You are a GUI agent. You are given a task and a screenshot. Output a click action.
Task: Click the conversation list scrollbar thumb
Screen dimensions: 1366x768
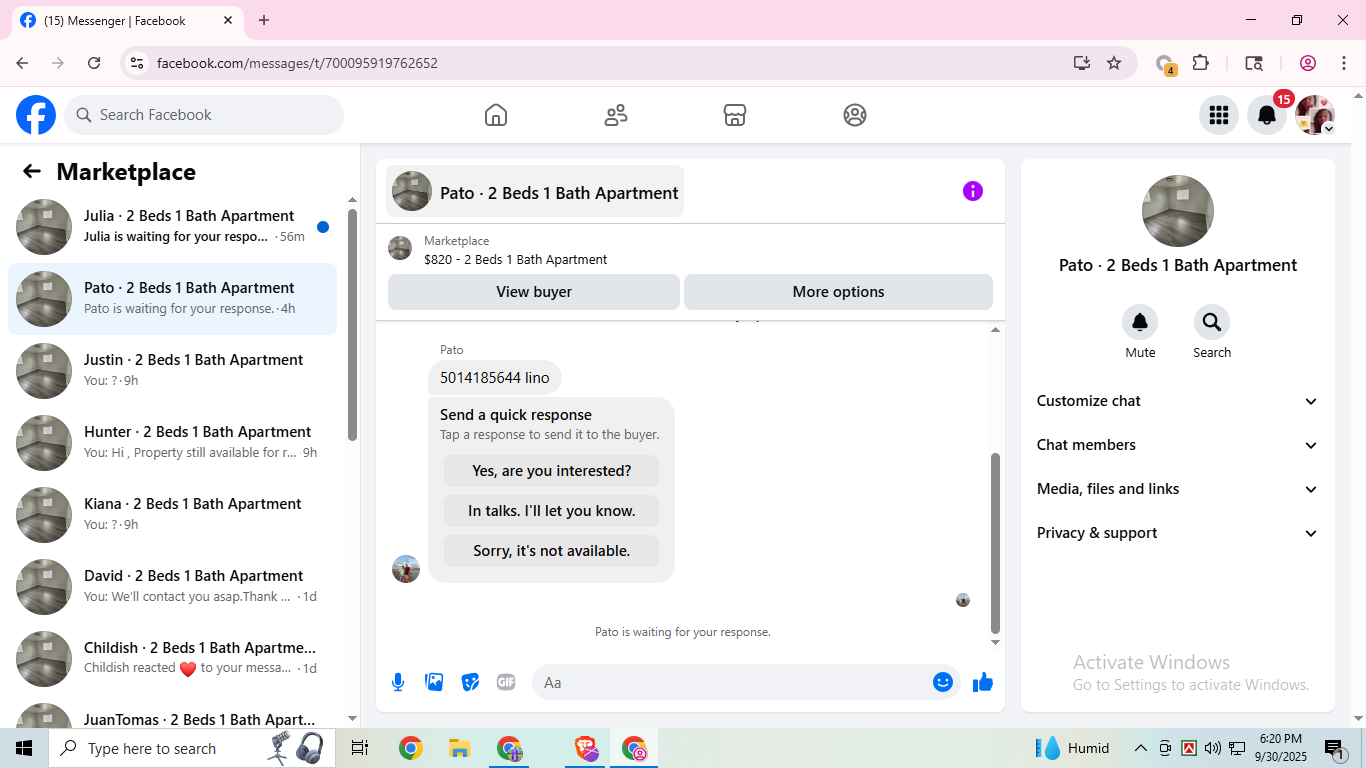pos(352,325)
